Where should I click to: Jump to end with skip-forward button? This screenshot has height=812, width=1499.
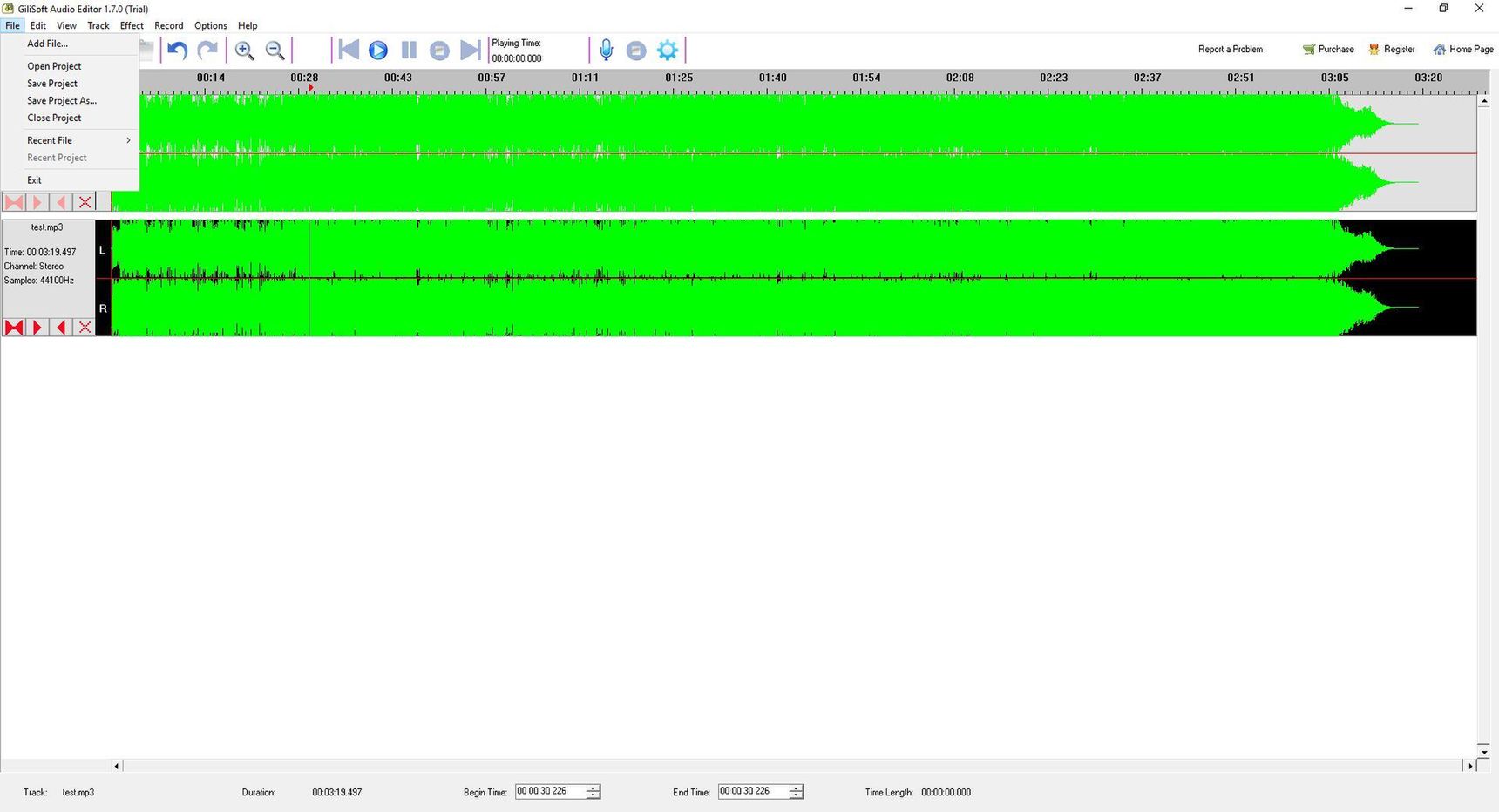pos(470,50)
